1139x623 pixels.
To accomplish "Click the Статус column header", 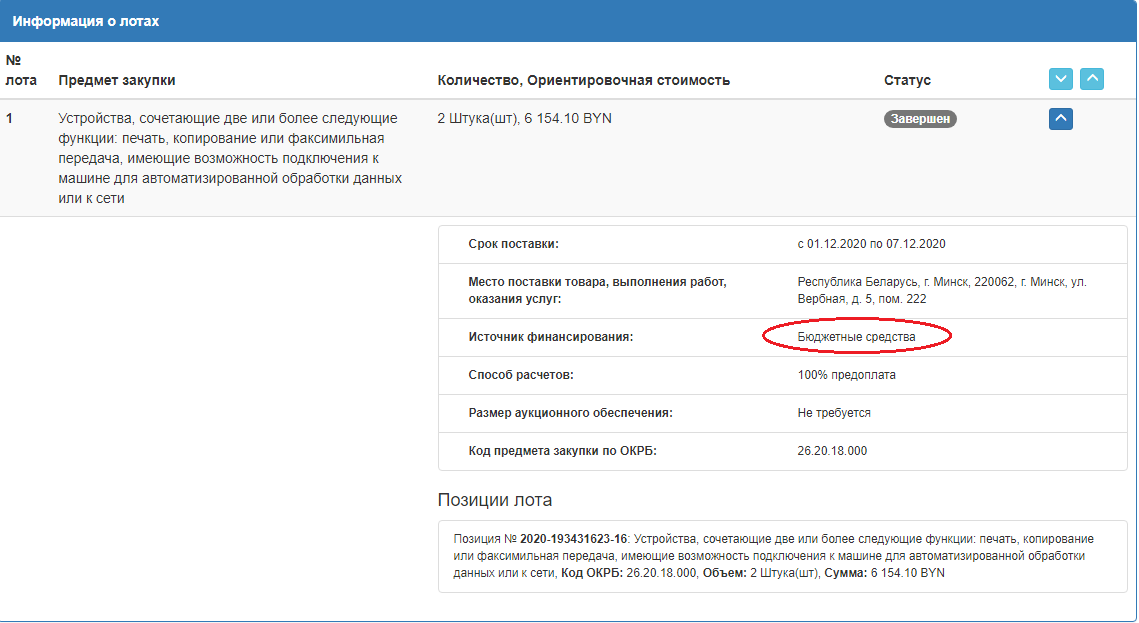I will click(907, 80).
